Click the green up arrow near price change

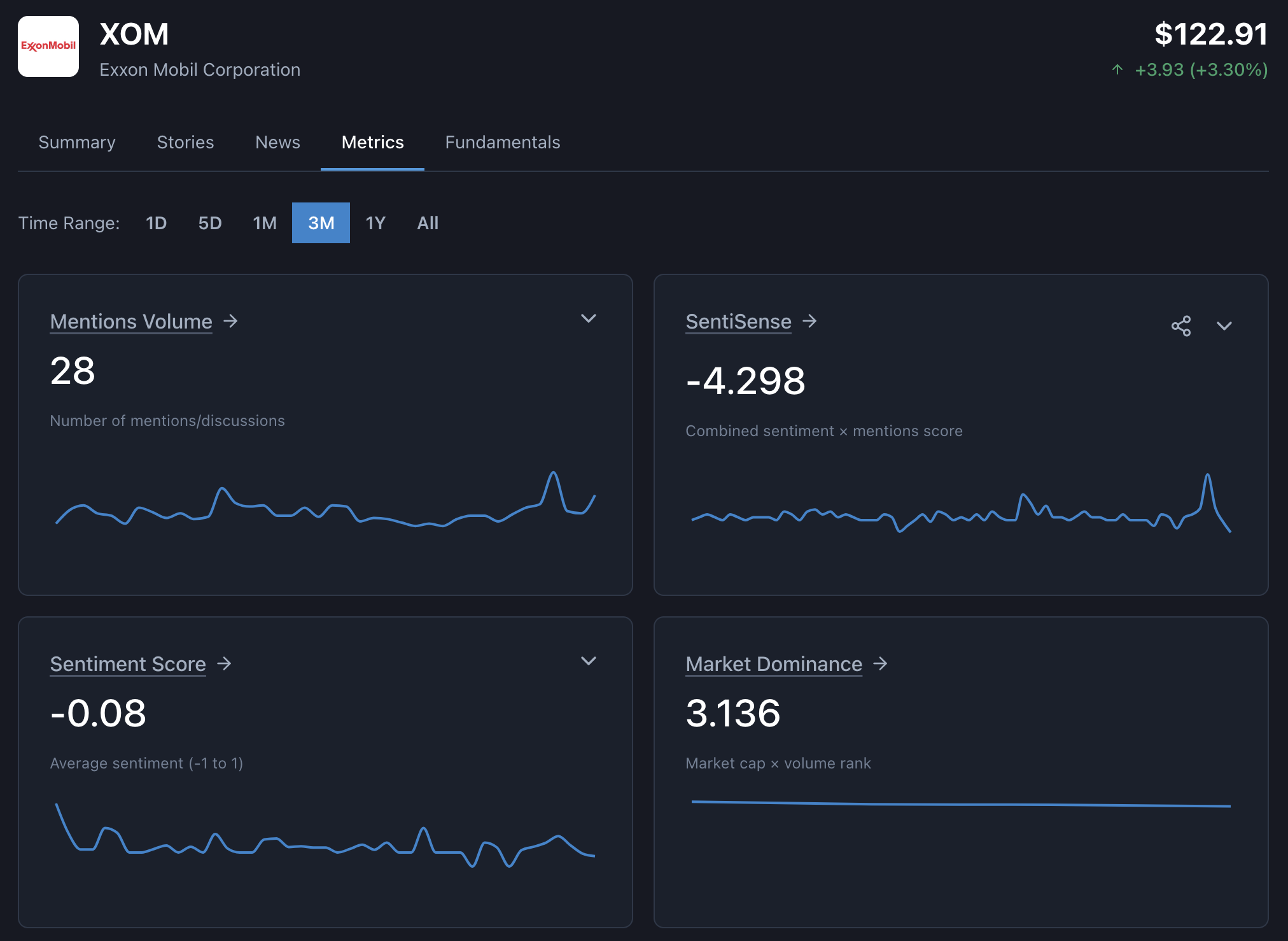pyautogui.click(x=1117, y=71)
